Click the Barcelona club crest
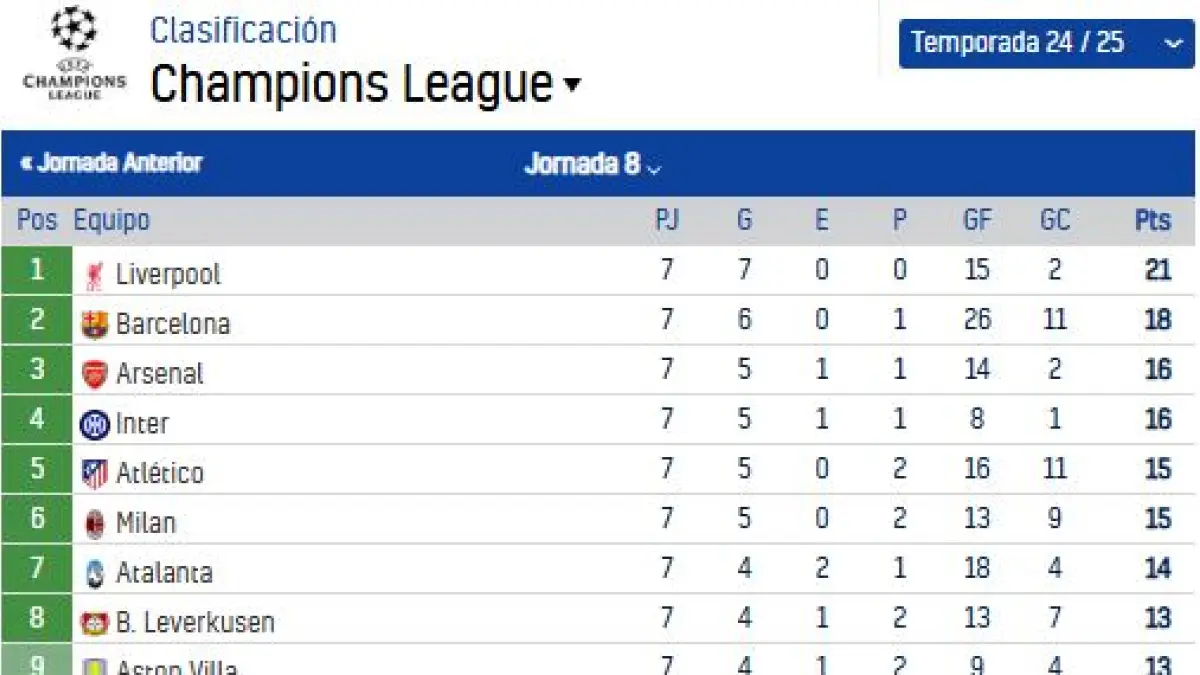Viewport: 1200px width, 675px height. pos(94,325)
